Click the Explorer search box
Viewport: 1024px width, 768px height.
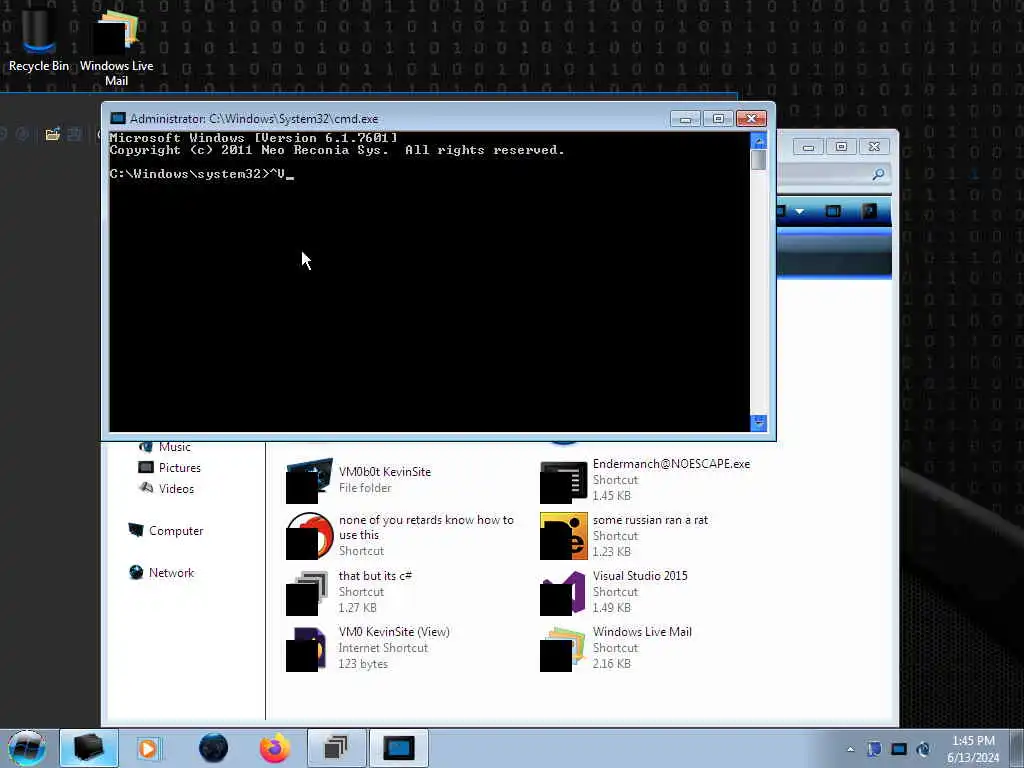click(x=833, y=174)
